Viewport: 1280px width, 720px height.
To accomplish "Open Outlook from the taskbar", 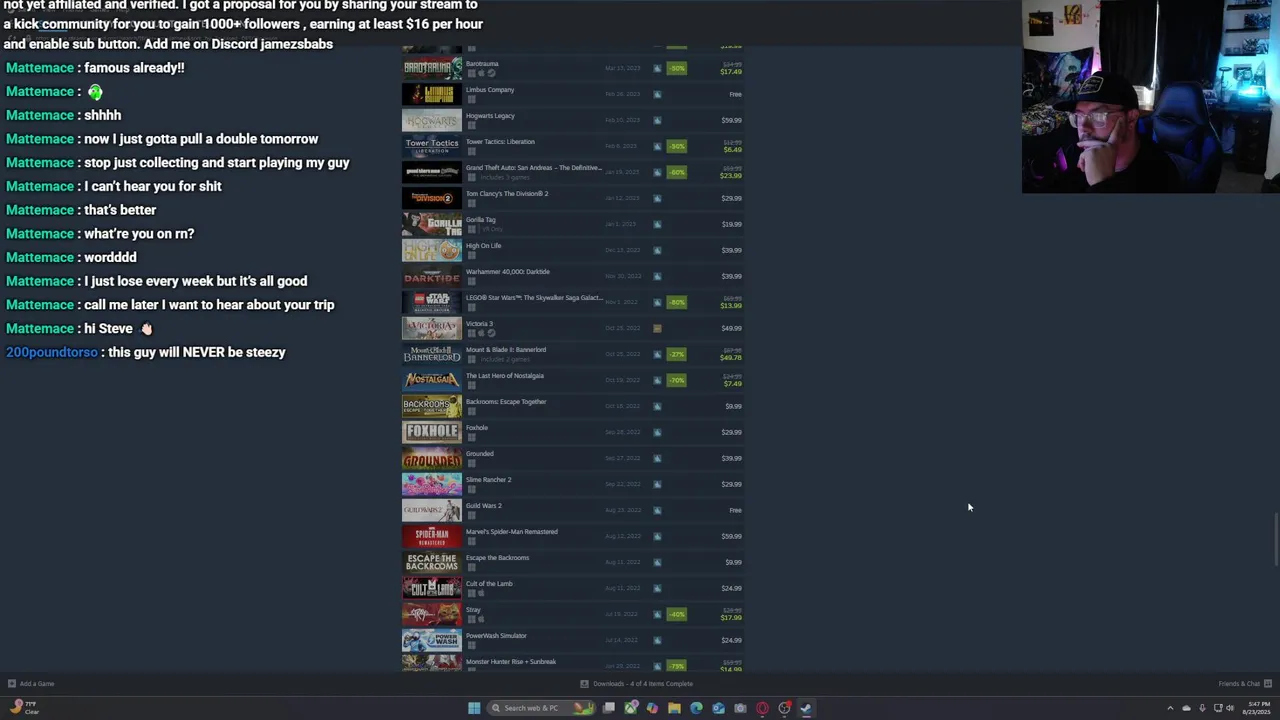I will pyautogui.click(x=718, y=708).
